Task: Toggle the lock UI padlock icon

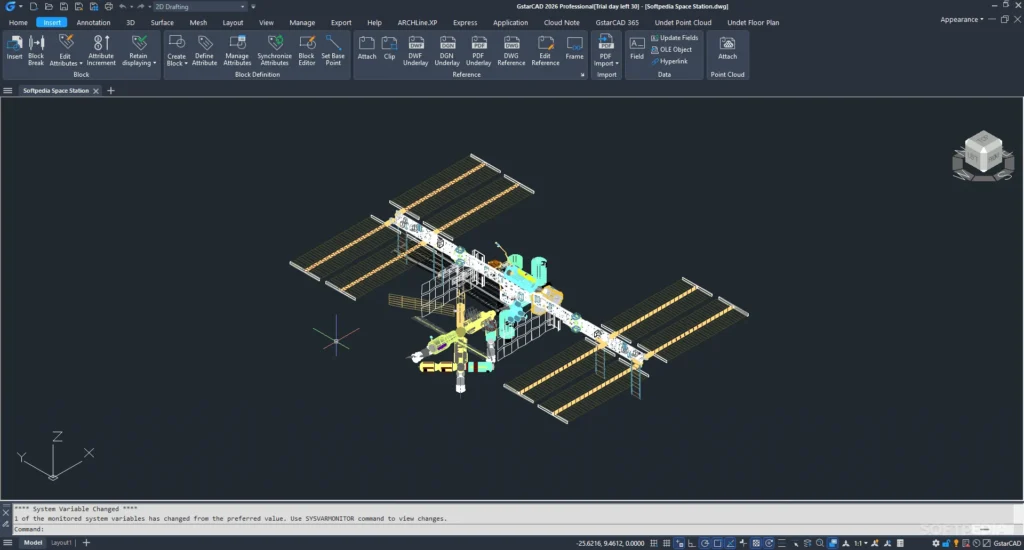Action: (946, 543)
